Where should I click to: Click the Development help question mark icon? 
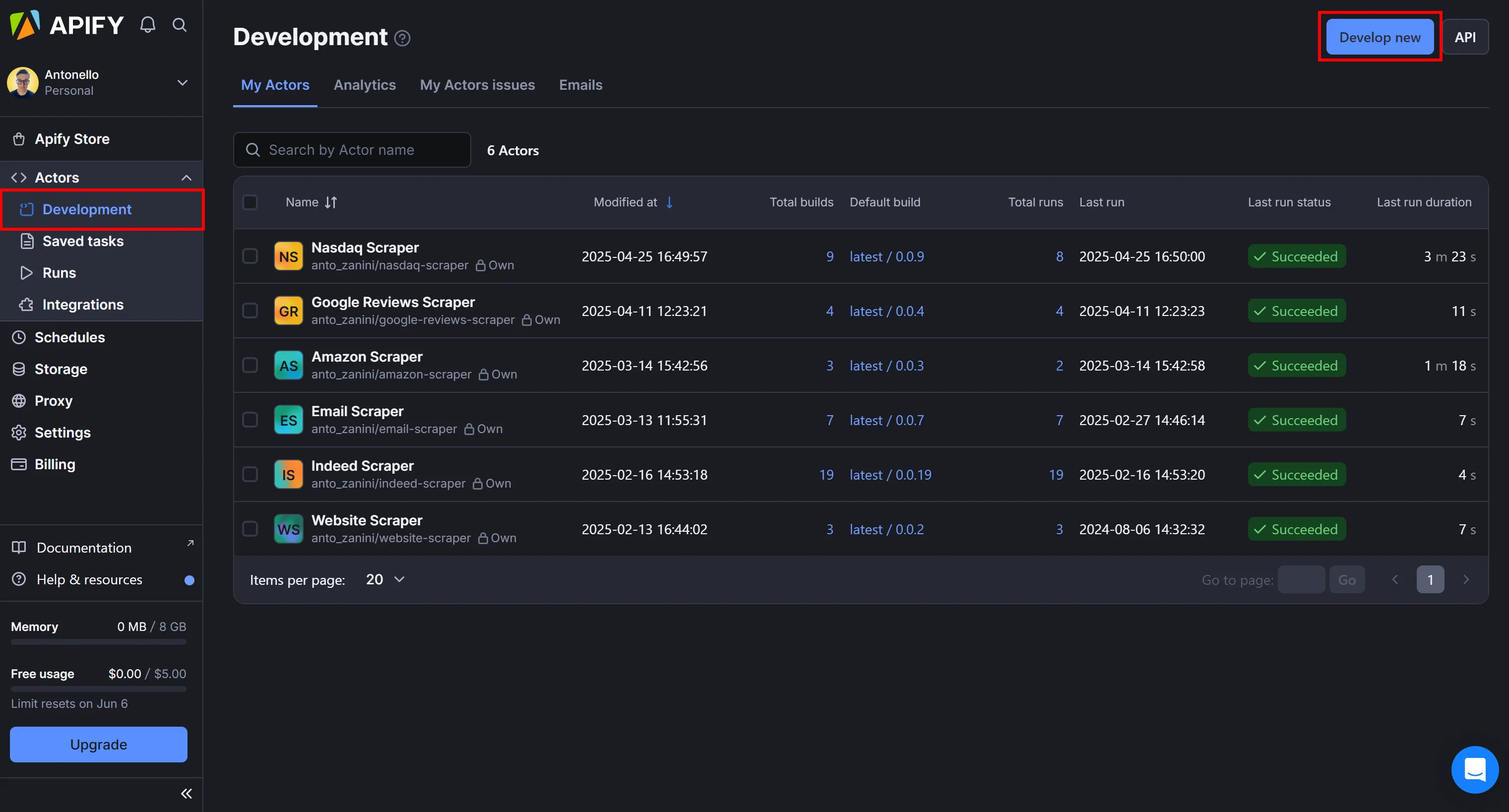(x=402, y=38)
